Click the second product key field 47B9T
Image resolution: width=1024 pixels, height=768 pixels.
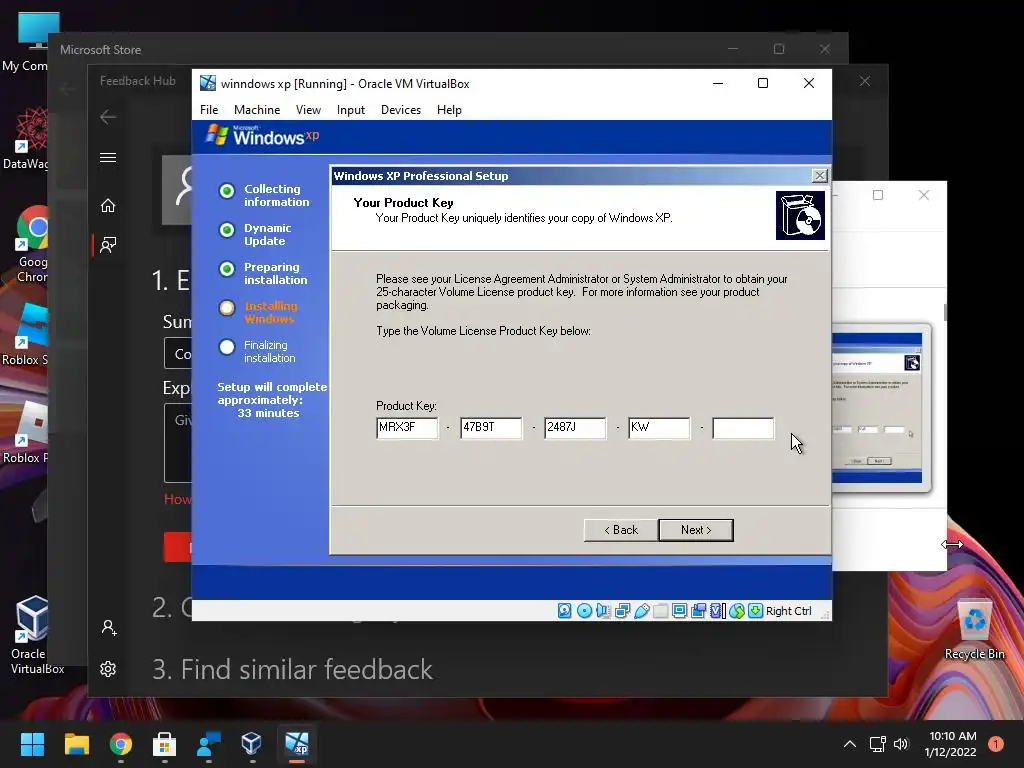tap(491, 428)
